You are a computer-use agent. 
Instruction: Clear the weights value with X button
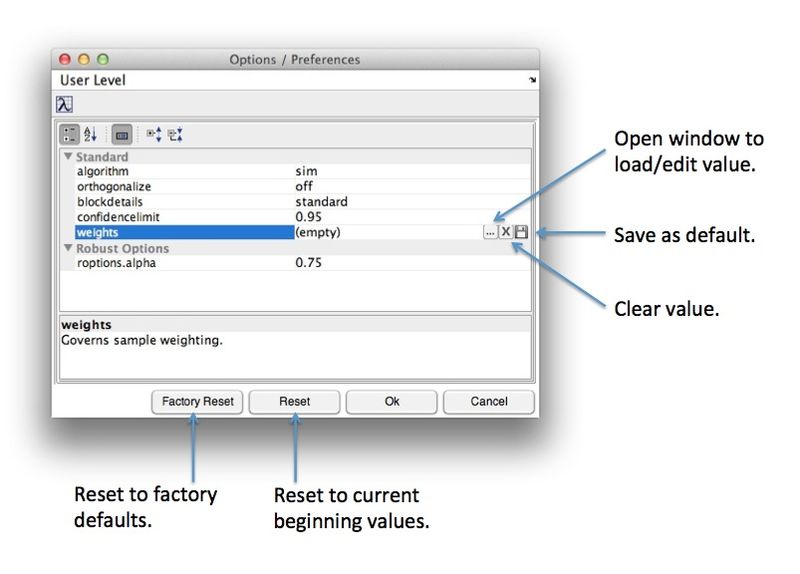(505, 232)
